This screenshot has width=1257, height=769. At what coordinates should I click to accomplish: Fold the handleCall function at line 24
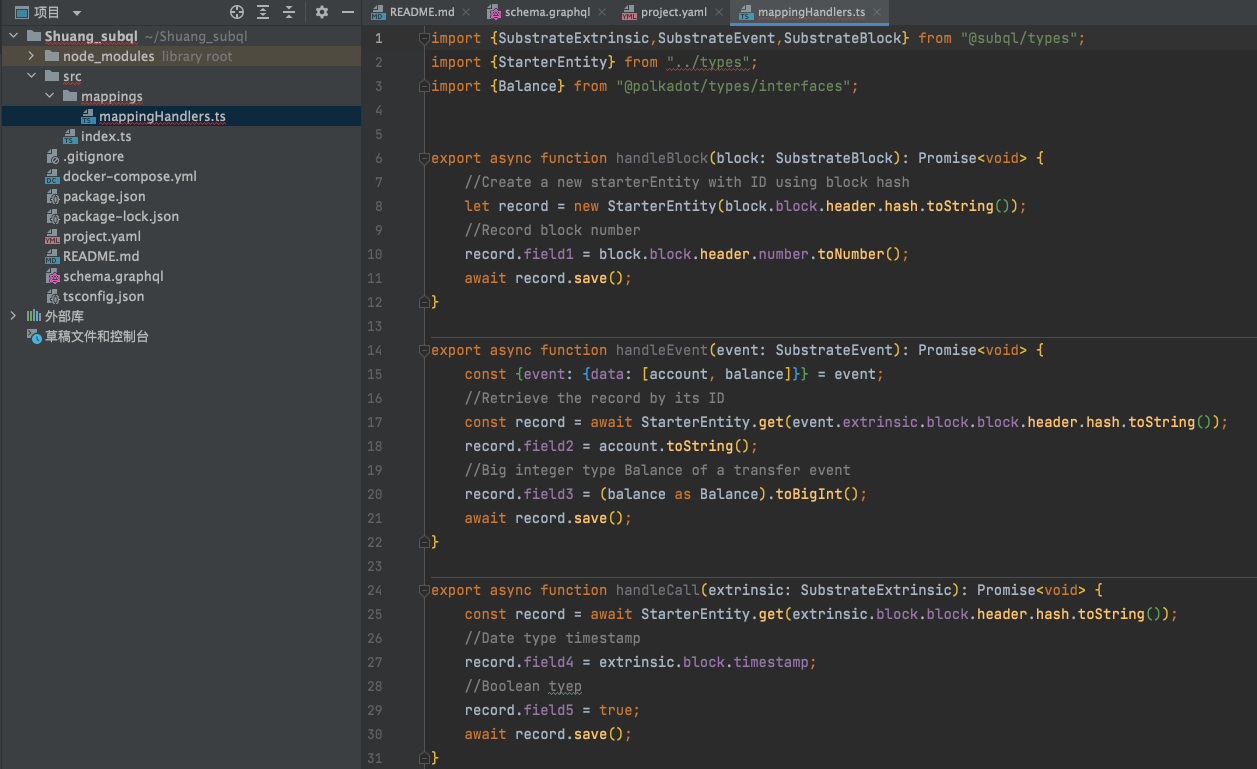tap(424, 590)
